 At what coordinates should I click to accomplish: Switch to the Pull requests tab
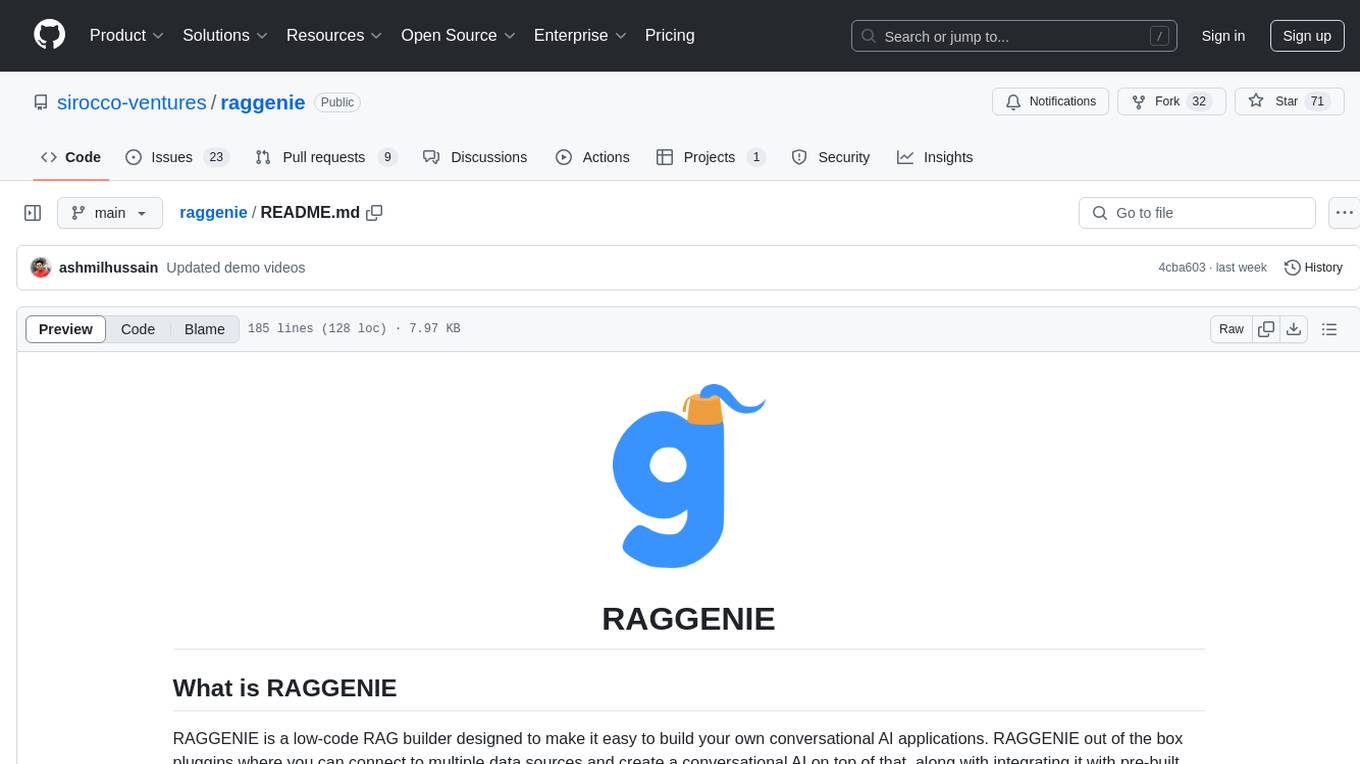(x=326, y=157)
